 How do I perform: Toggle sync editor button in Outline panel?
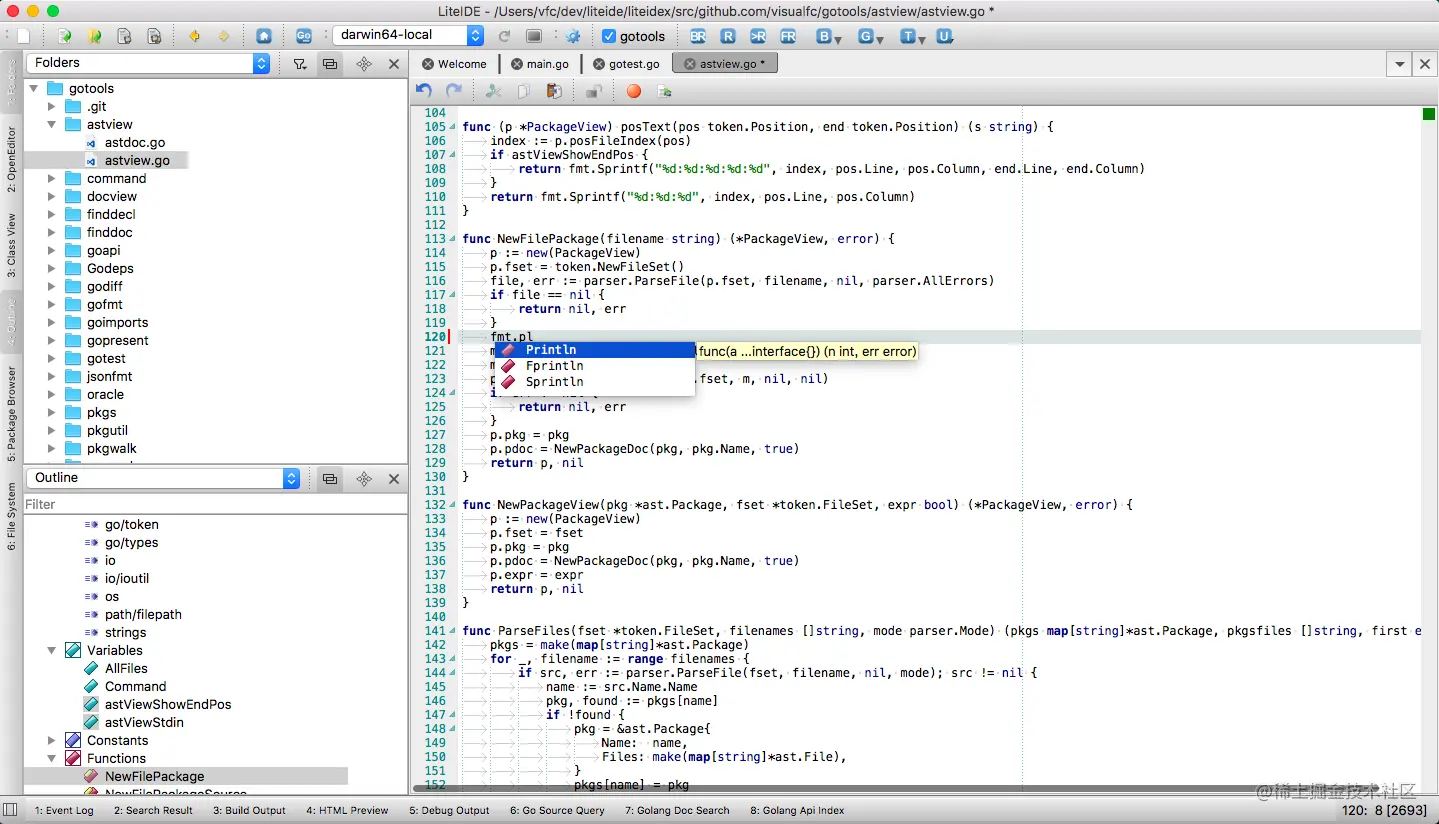330,479
